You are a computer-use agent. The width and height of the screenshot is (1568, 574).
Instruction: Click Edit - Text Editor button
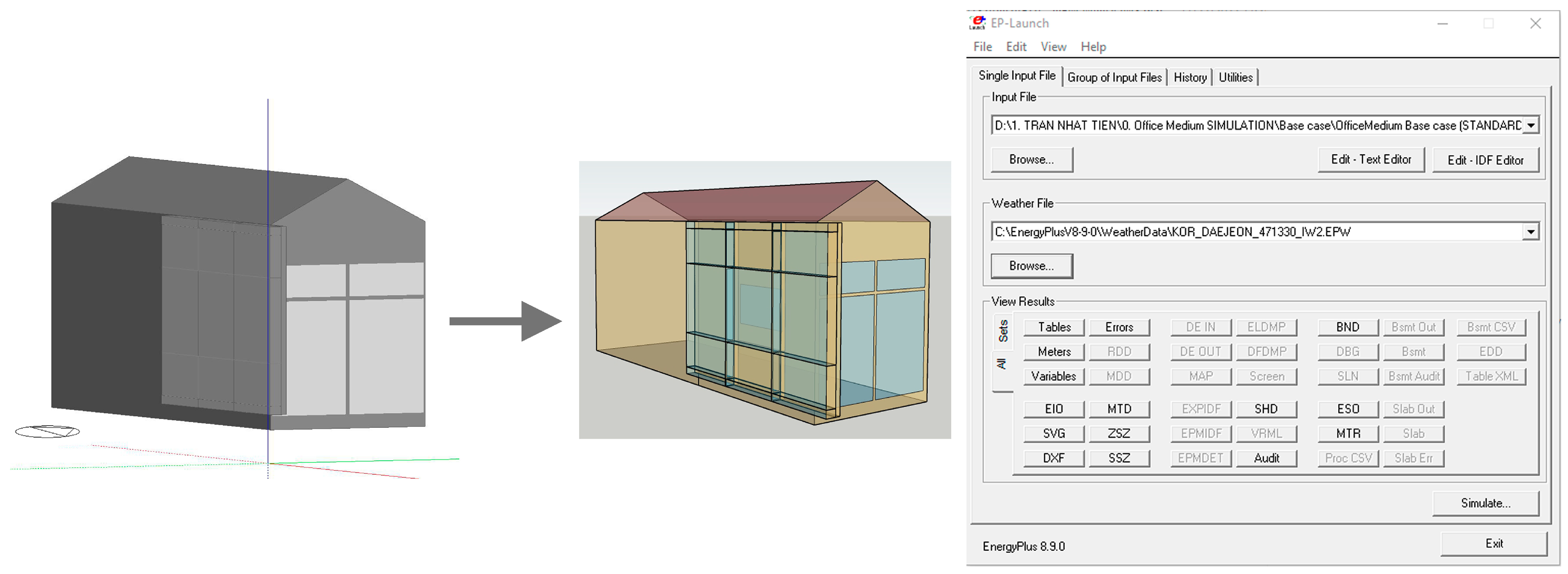coord(1370,160)
